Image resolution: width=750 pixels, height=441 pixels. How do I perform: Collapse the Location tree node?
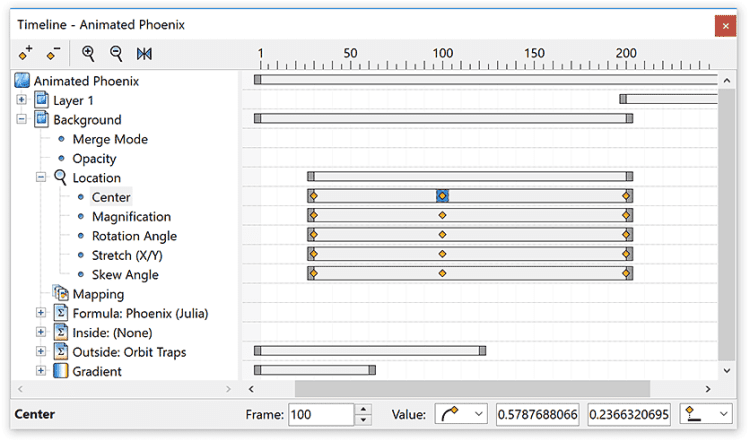[41, 177]
